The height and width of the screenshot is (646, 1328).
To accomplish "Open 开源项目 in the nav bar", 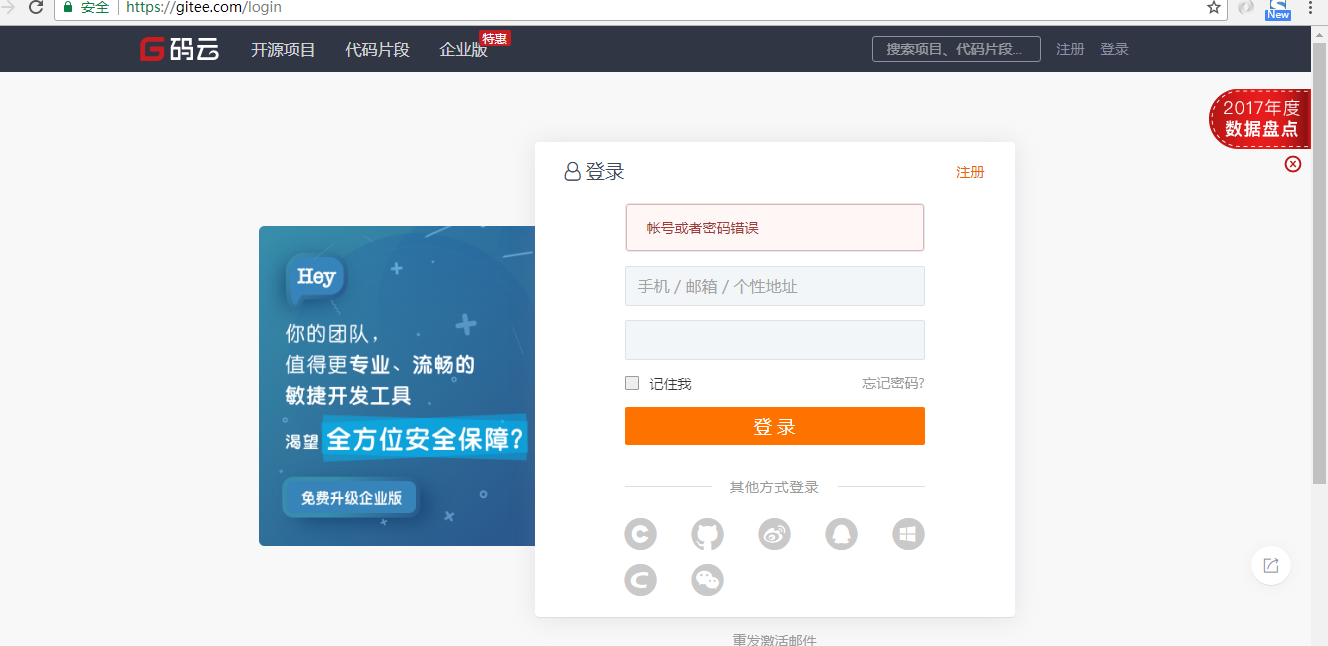I will click(283, 49).
